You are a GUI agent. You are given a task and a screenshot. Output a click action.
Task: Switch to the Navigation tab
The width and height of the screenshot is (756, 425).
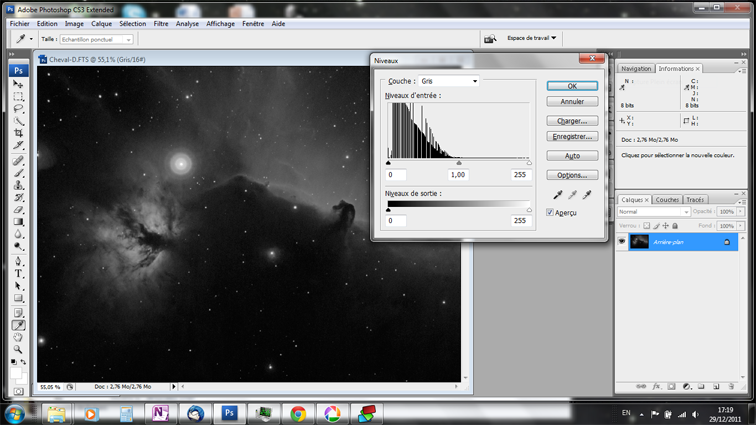click(636, 69)
